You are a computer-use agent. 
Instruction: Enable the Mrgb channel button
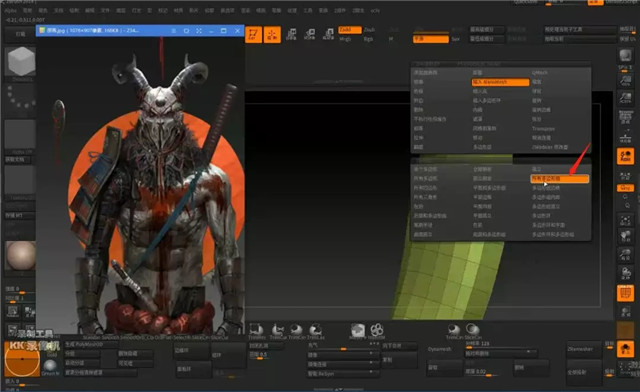click(x=345, y=39)
